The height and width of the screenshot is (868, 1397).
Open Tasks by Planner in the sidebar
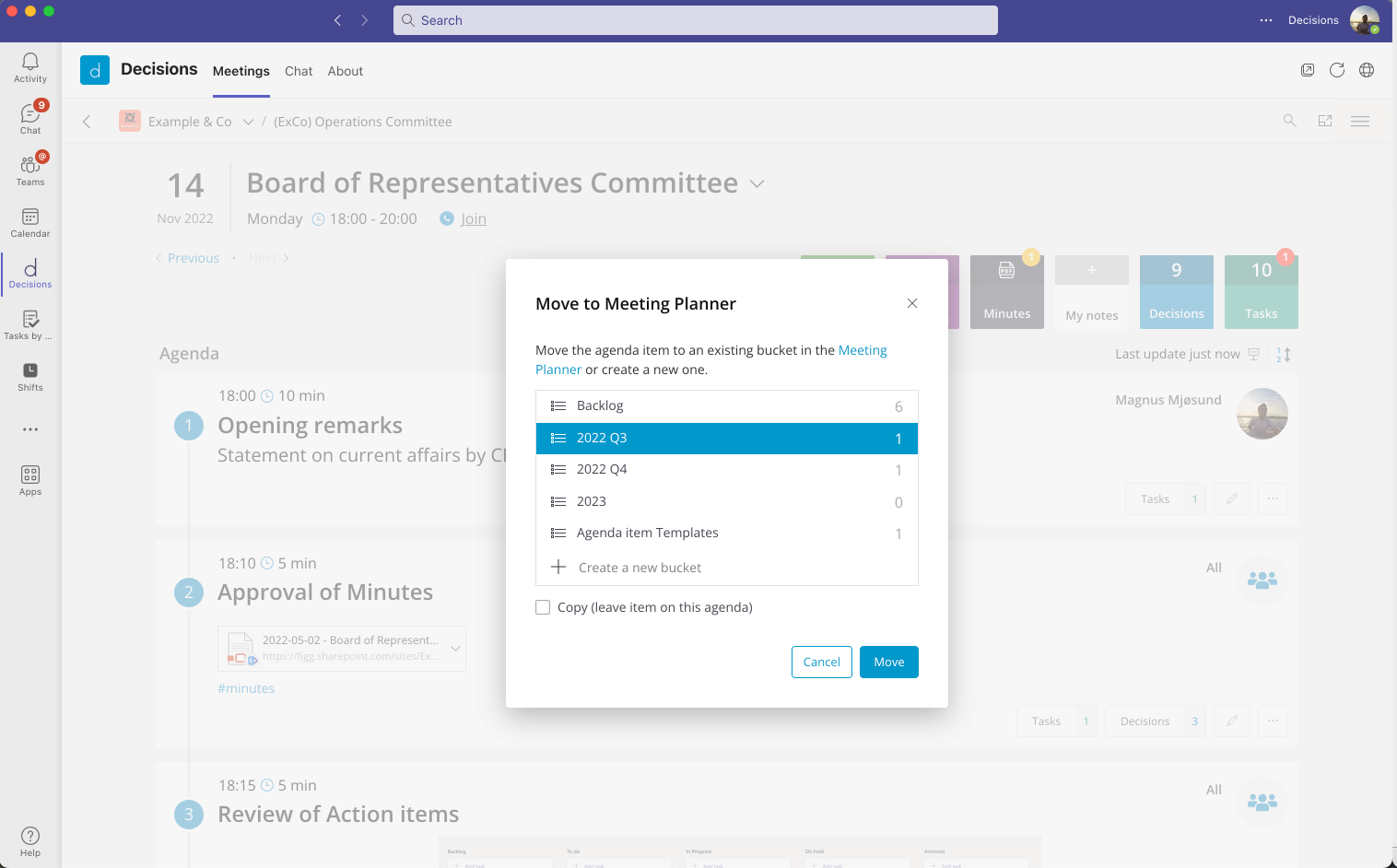pos(30,325)
